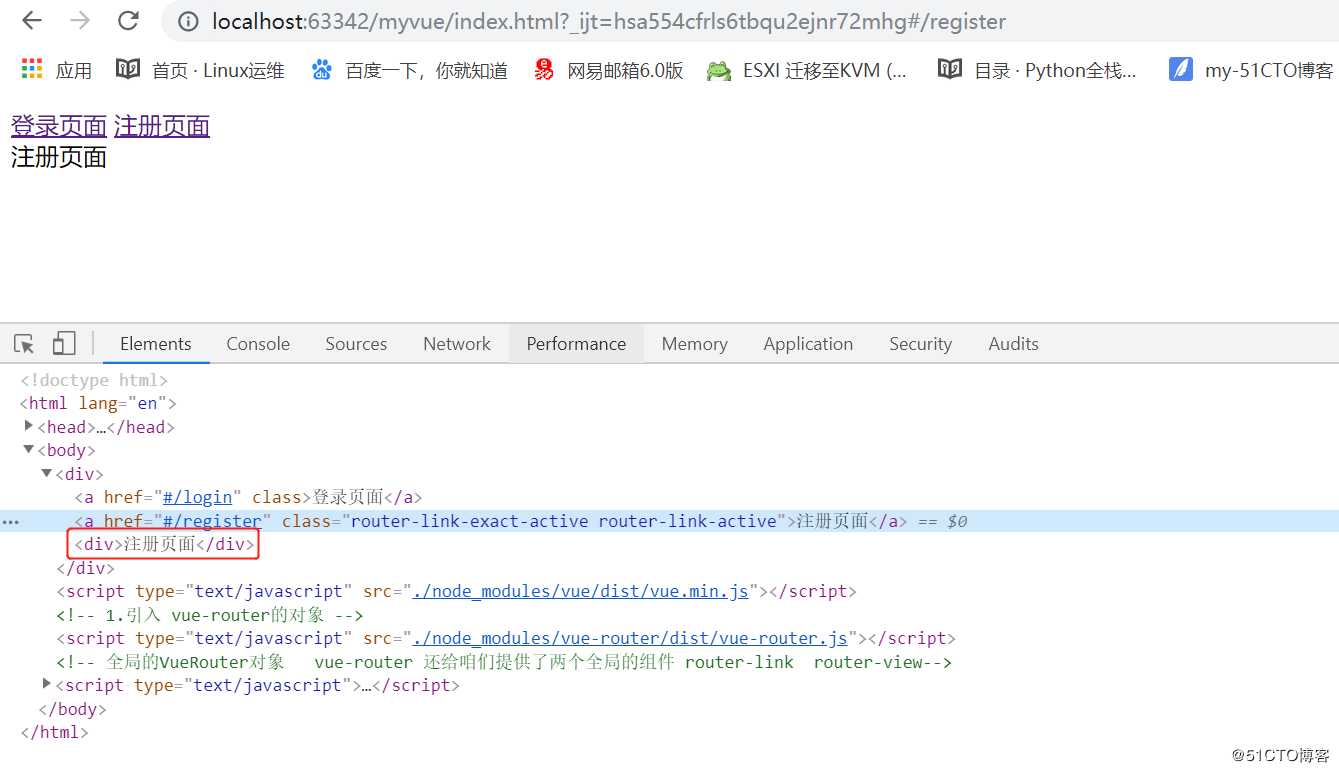Switch to the Audits tab
1339x772 pixels.
(1013, 344)
